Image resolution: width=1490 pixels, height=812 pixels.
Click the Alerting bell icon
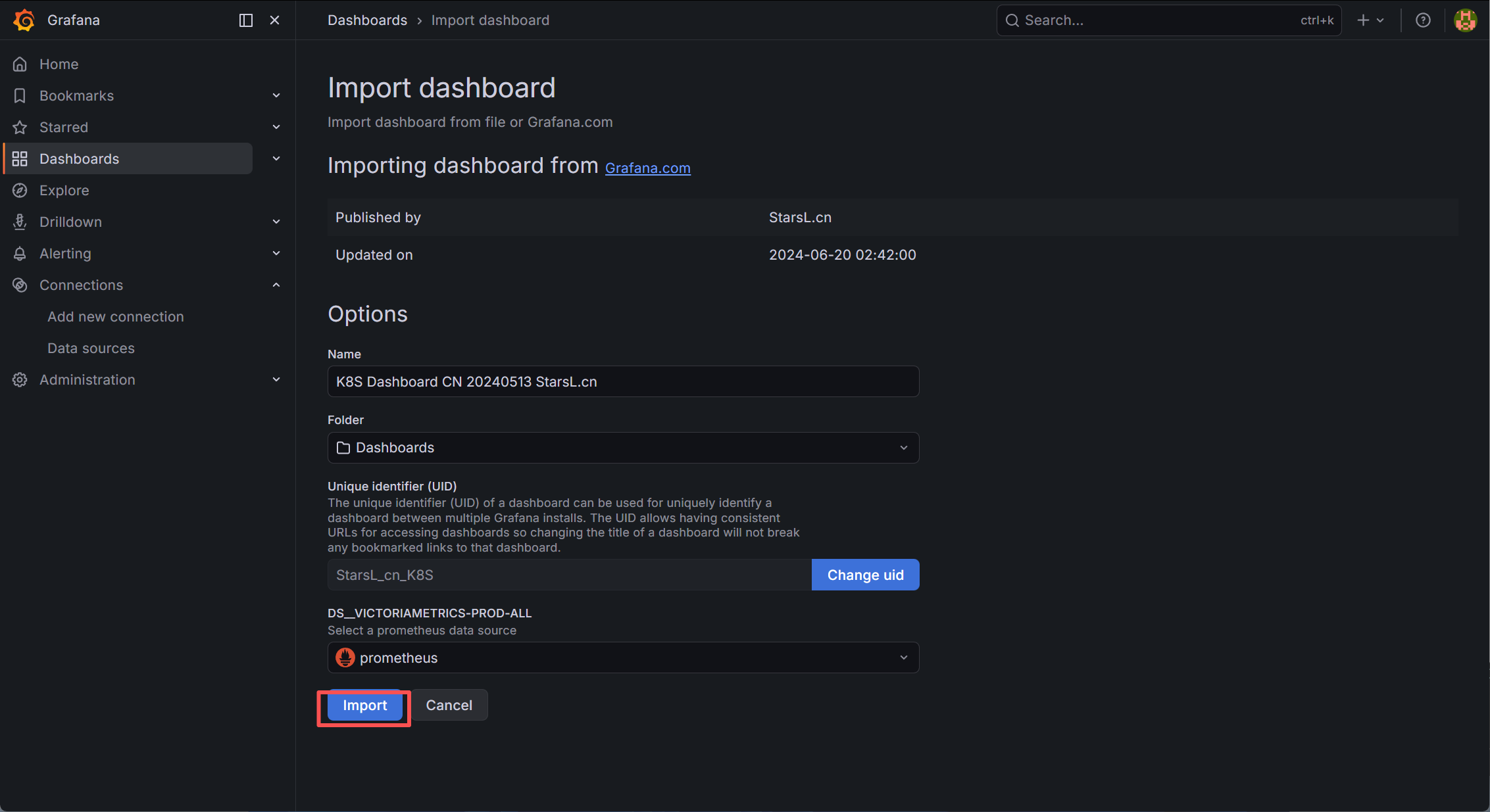tap(20, 254)
